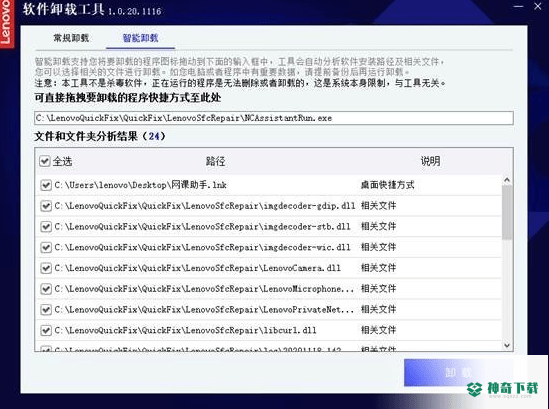
Task: Switch to the 常规卸载 tab
Action: pyautogui.click(x=71, y=38)
